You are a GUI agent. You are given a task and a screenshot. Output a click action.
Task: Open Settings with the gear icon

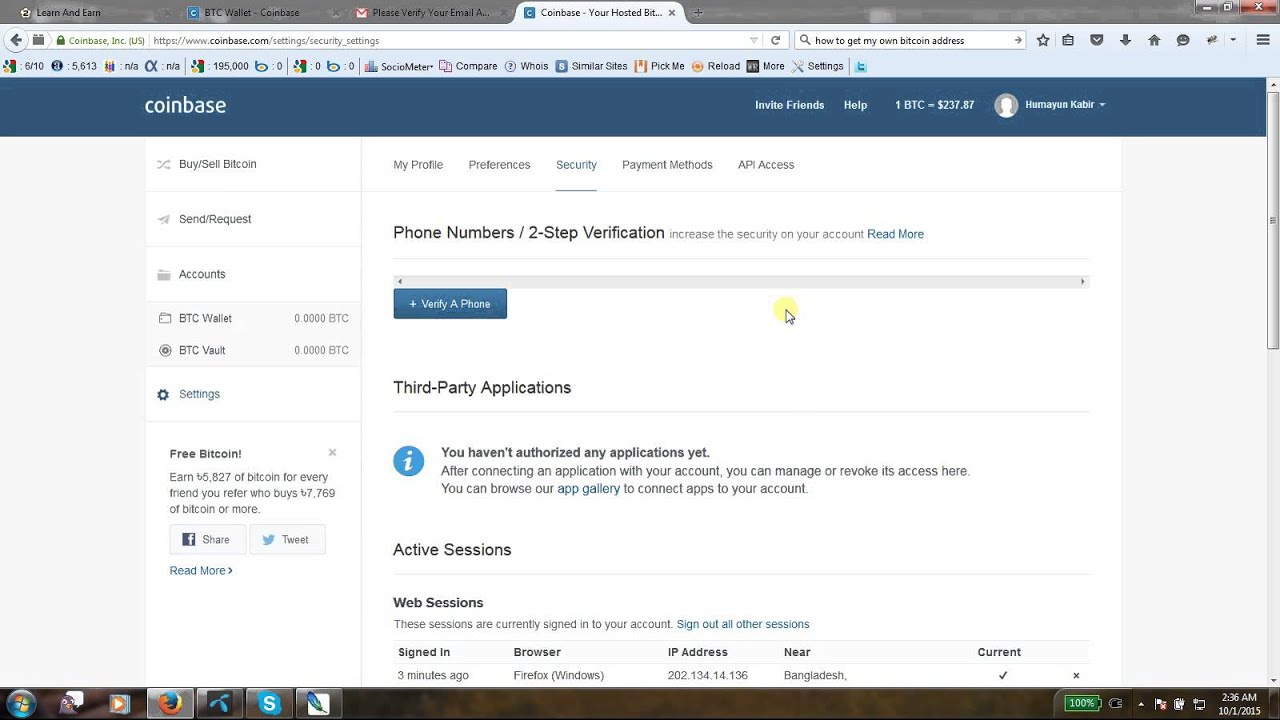coord(188,394)
